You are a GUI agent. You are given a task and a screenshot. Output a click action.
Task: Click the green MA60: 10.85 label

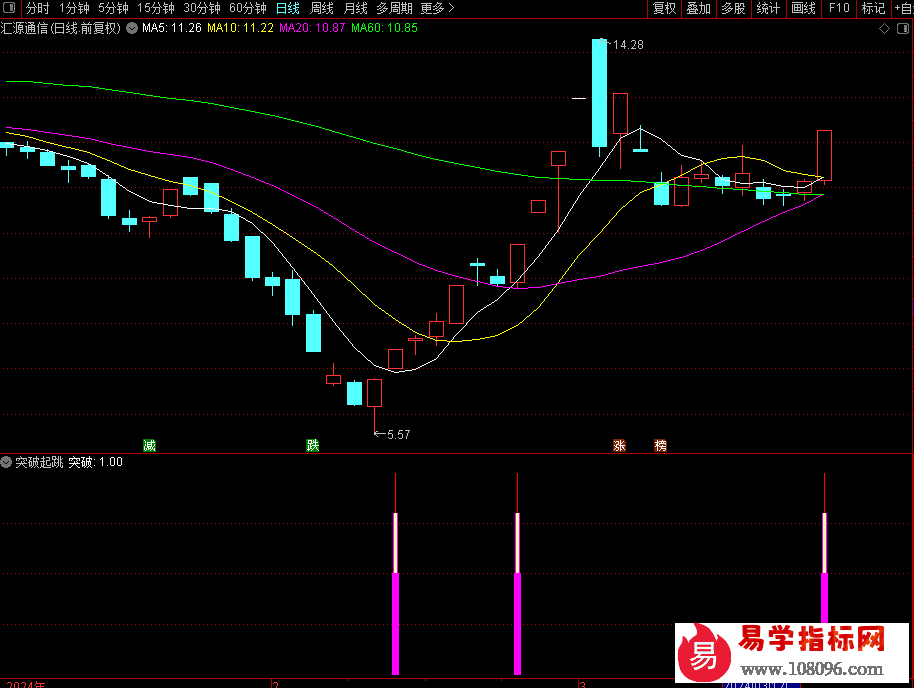(384, 28)
